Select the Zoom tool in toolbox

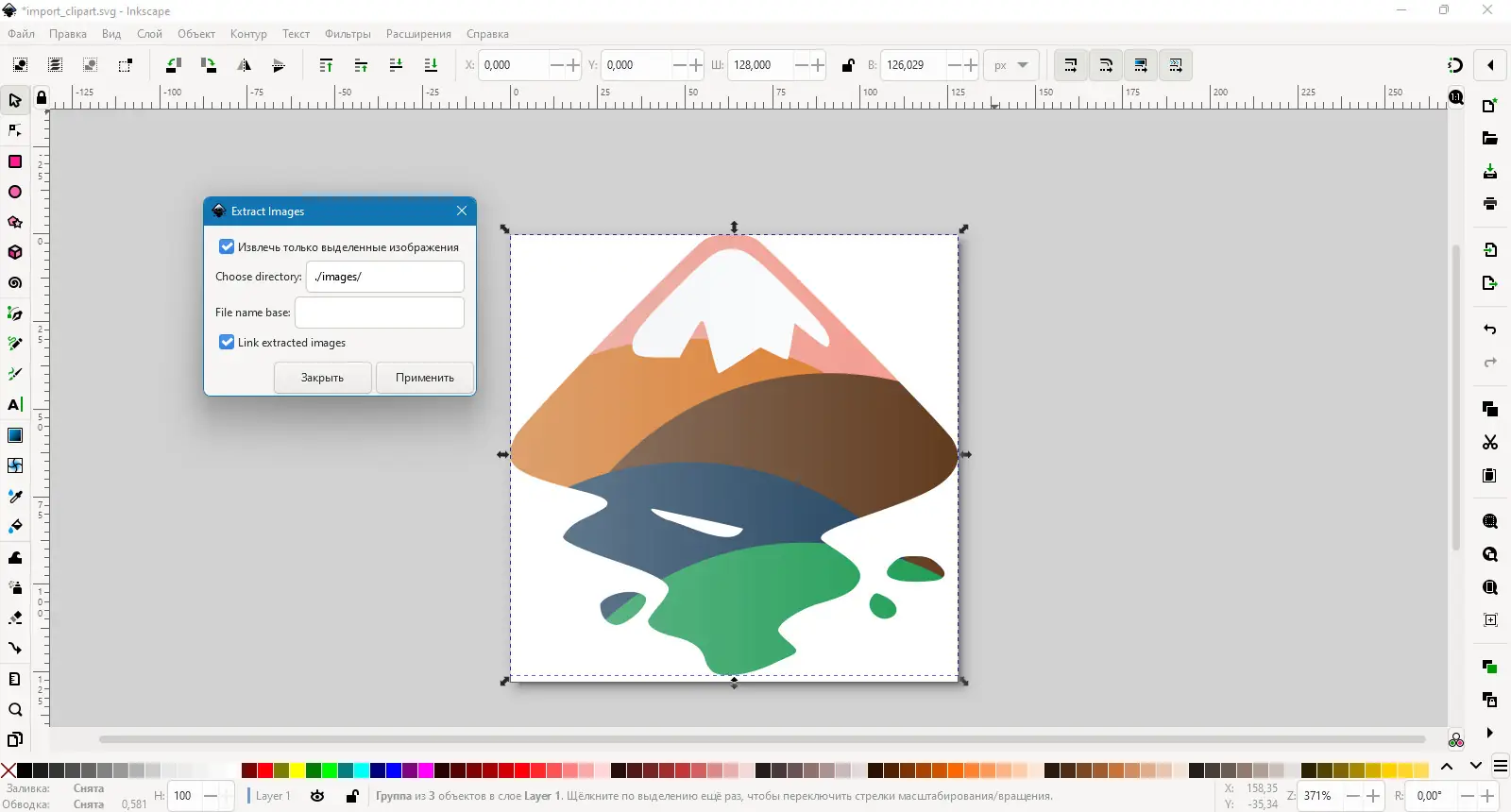pyautogui.click(x=15, y=710)
